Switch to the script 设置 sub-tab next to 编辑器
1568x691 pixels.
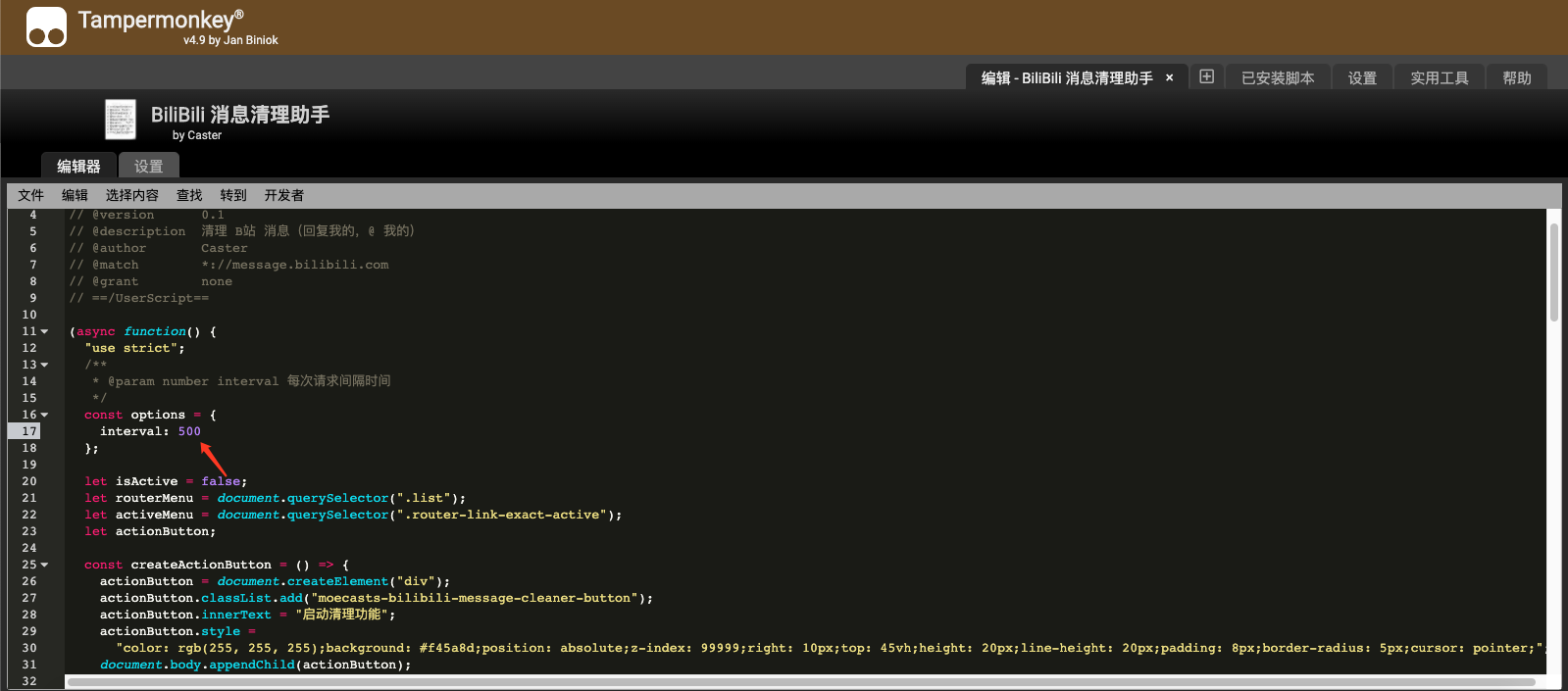pos(149,166)
